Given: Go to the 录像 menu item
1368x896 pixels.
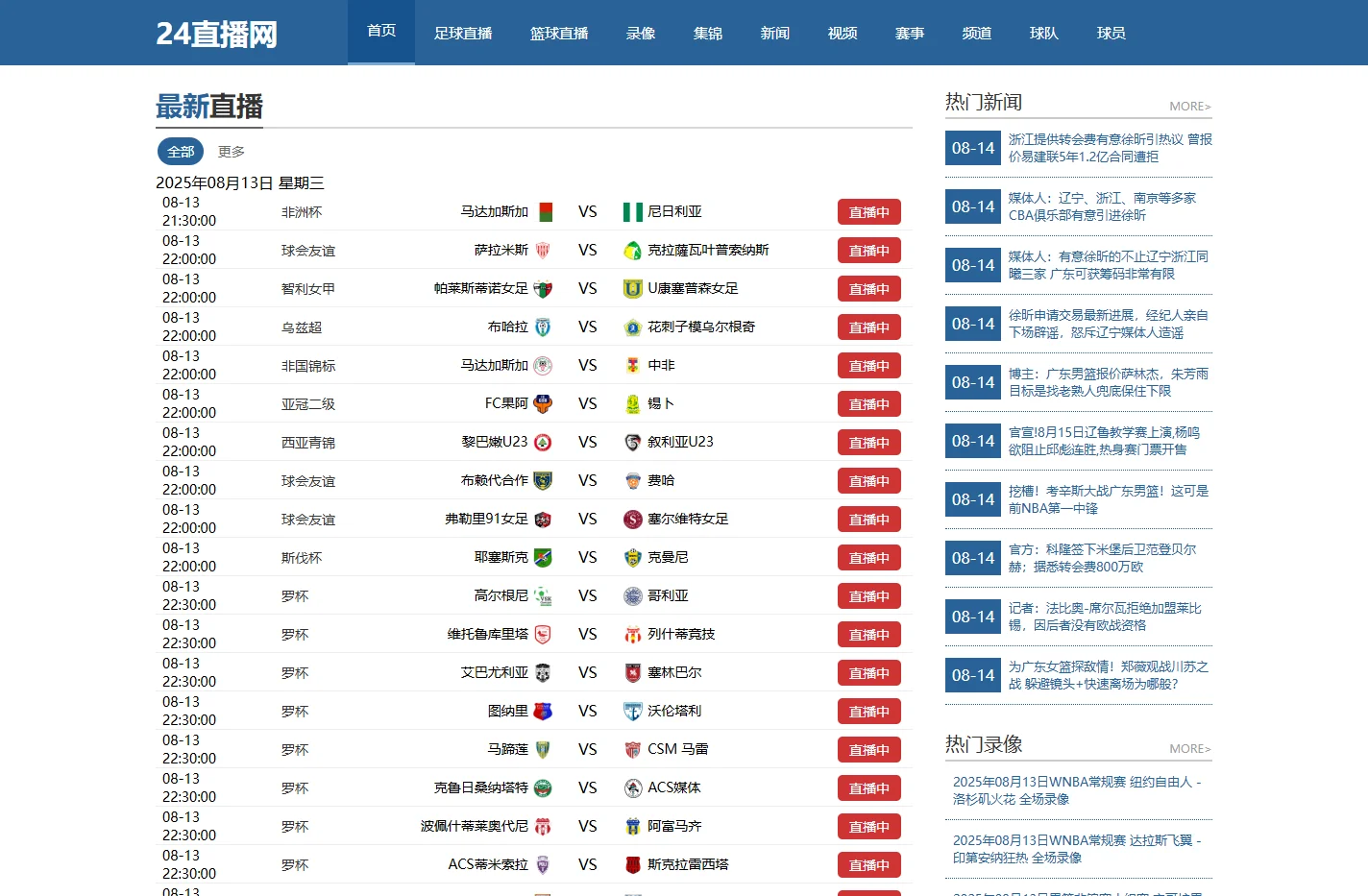Looking at the screenshot, I should coord(641,33).
